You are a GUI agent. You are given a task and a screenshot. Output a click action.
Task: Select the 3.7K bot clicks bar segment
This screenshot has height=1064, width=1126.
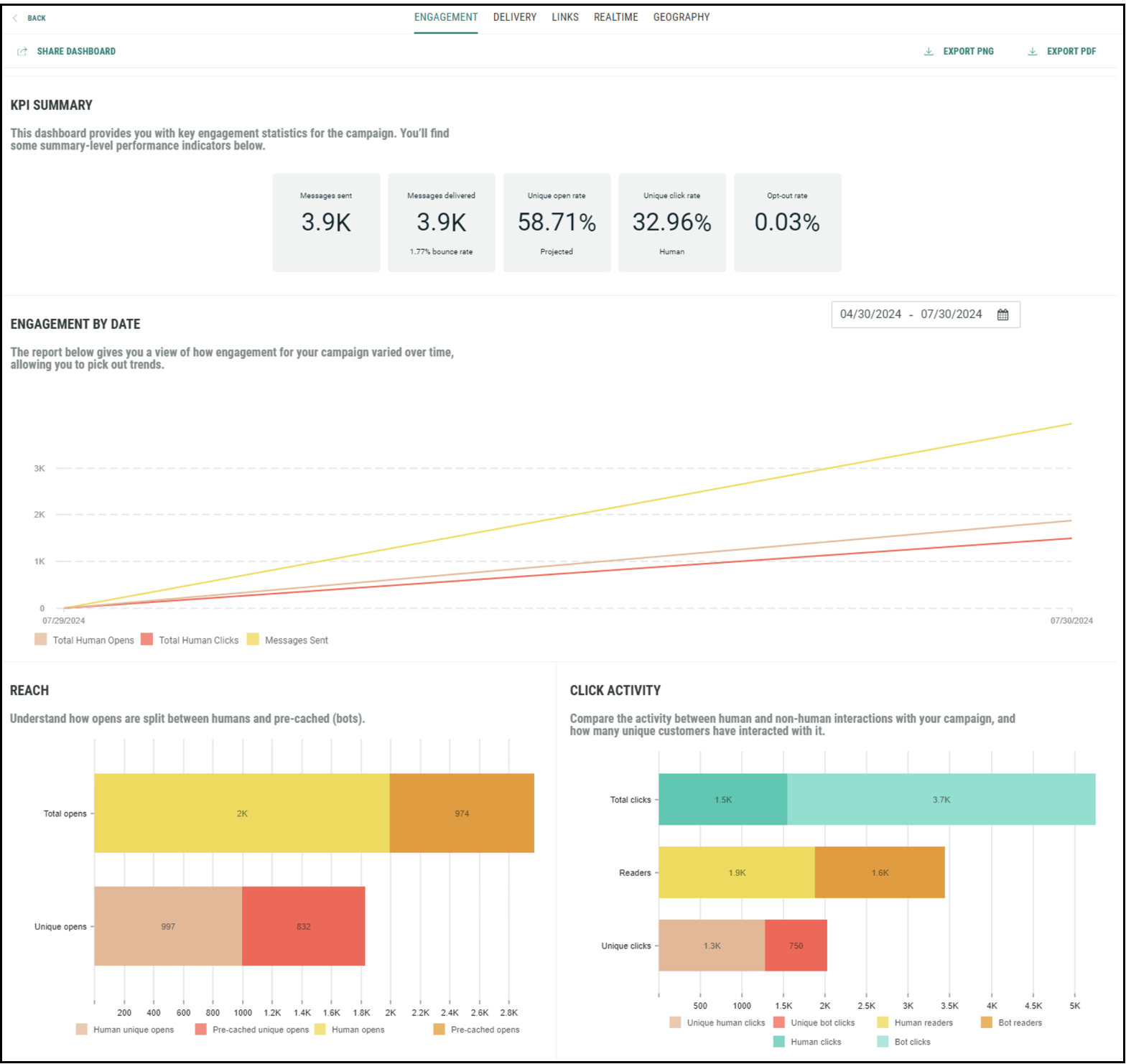[941, 800]
